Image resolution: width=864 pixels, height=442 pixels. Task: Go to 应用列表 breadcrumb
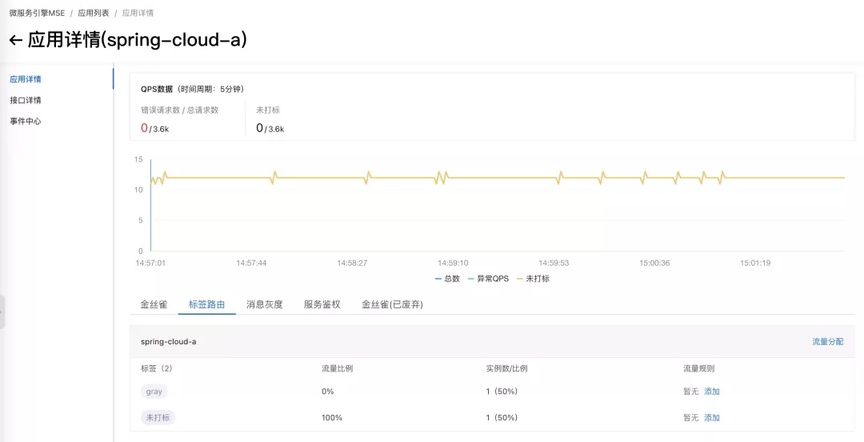click(93, 13)
